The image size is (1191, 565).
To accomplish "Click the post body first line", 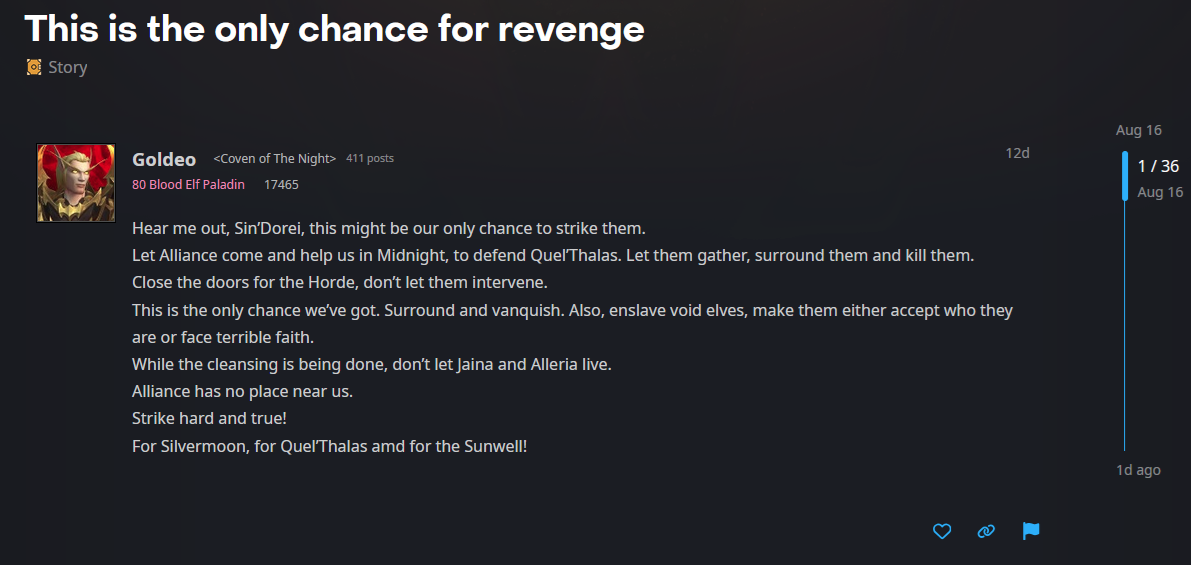I will (x=389, y=229).
